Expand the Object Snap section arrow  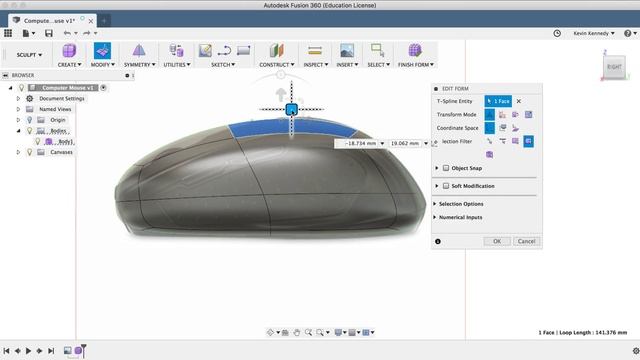[437, 168]
